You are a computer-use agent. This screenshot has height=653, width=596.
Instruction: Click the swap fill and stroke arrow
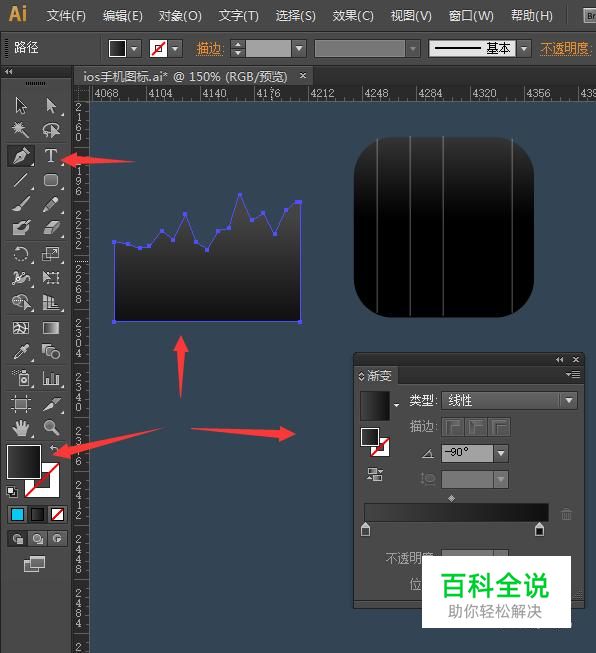pos(53,449)
